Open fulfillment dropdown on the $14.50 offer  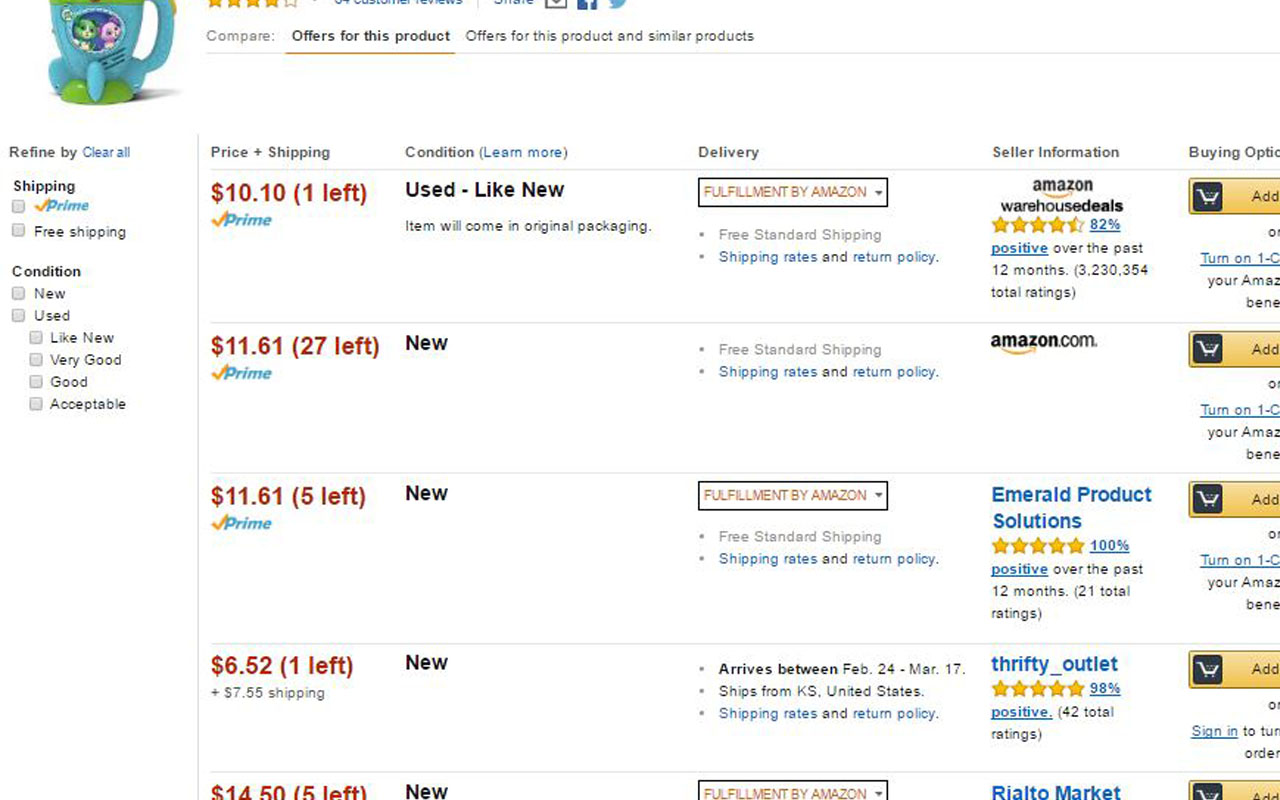(793, 791)
